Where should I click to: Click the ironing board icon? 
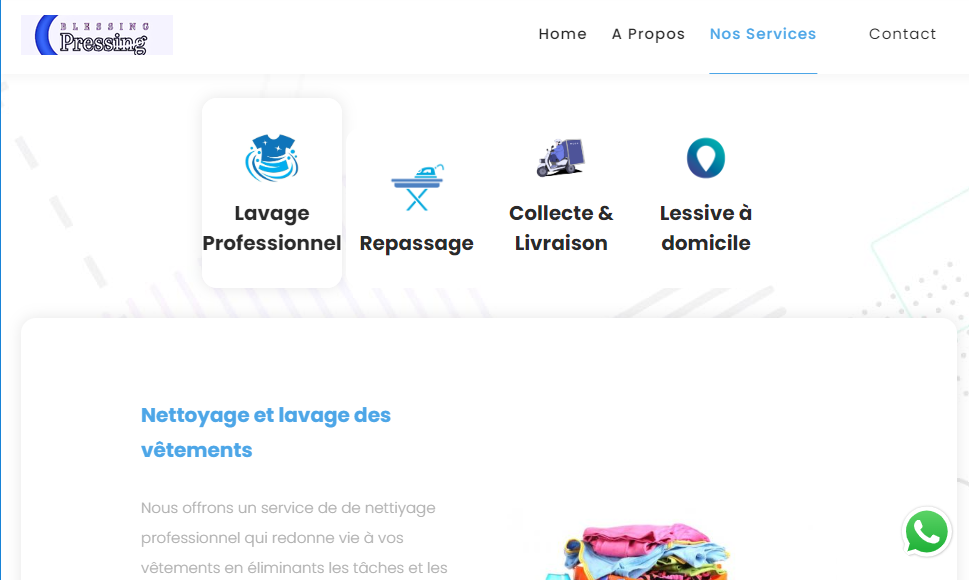(417, 187)
